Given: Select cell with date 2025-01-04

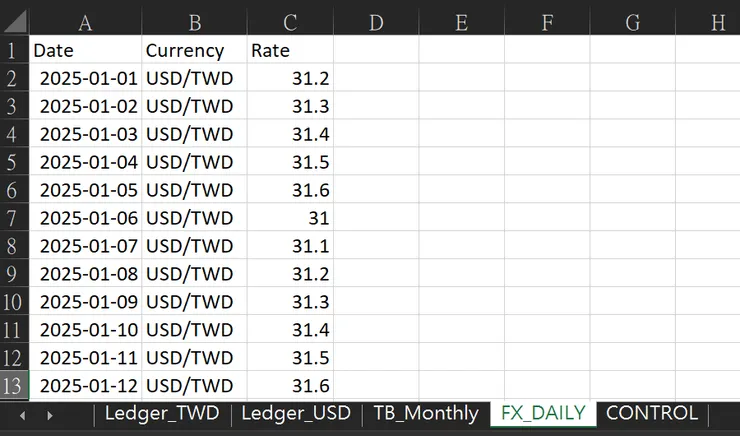Looking at the screenshot, I should point(85,161).
